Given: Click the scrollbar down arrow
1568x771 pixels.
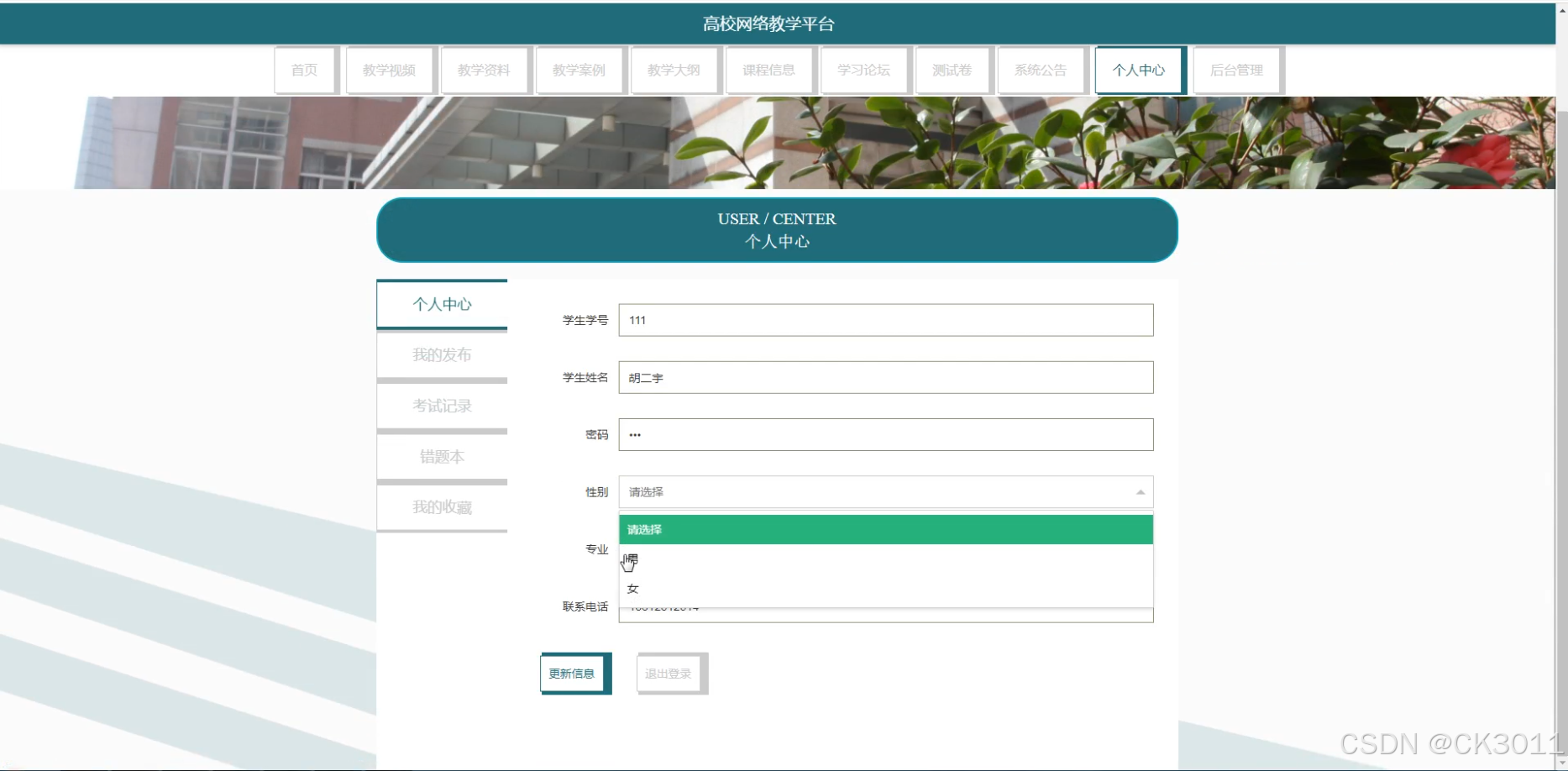Looking at the screenshot, I should [x=1562, y=763].
